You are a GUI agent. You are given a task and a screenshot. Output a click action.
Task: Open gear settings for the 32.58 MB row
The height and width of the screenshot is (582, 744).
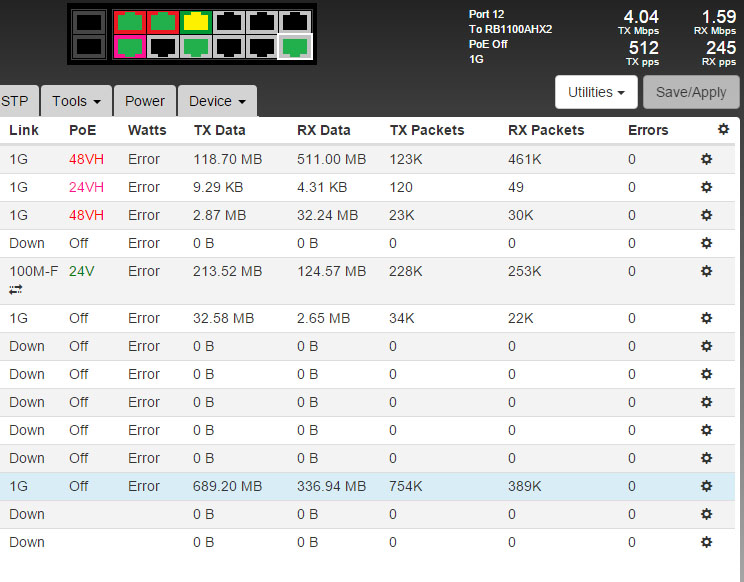click(706, 318)
